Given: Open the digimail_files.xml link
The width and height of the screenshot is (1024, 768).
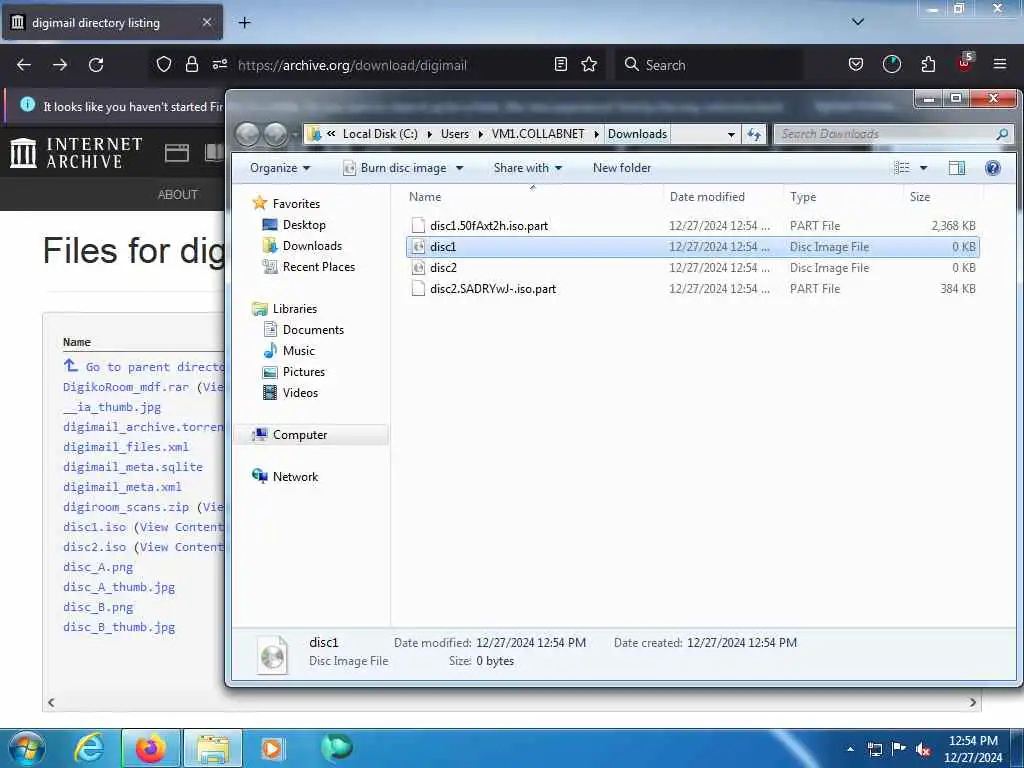Looking at the screenshot, I should [x=125, y=447].
